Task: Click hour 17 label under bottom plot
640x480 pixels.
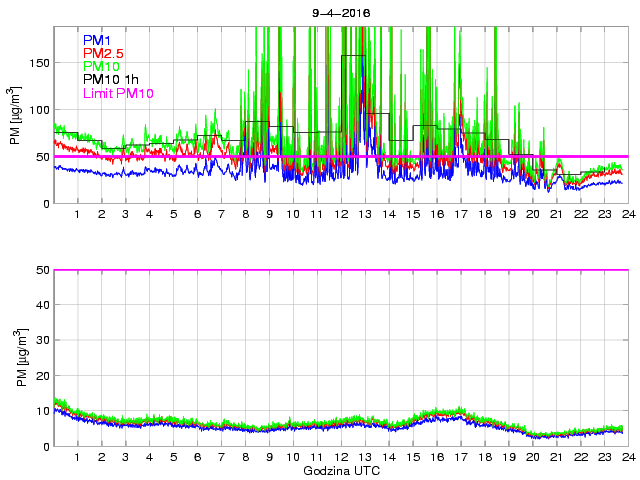Action: 460,457
